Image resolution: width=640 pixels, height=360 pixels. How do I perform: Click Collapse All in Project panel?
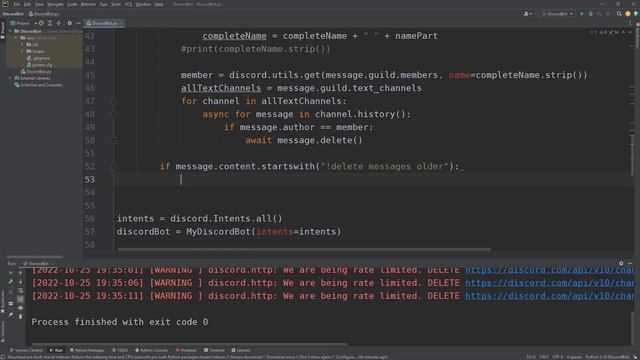pyautogui.click(x=59, y=23)
